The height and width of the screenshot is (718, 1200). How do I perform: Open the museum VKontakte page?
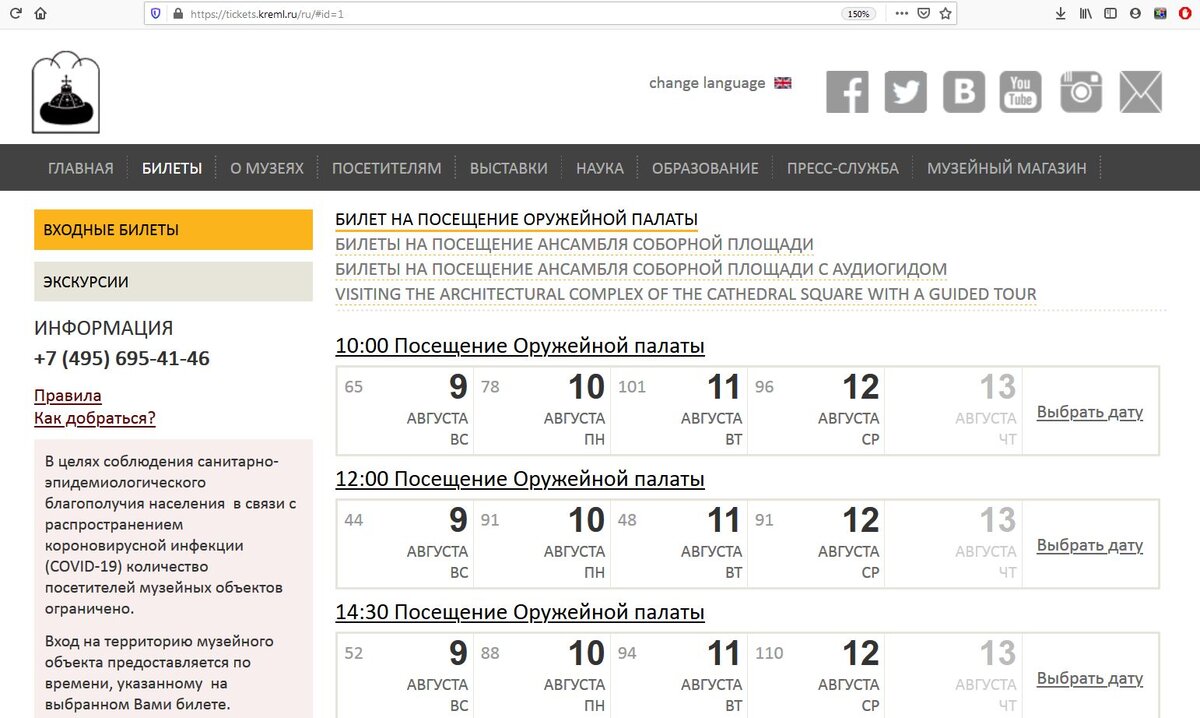pos(964,92)
